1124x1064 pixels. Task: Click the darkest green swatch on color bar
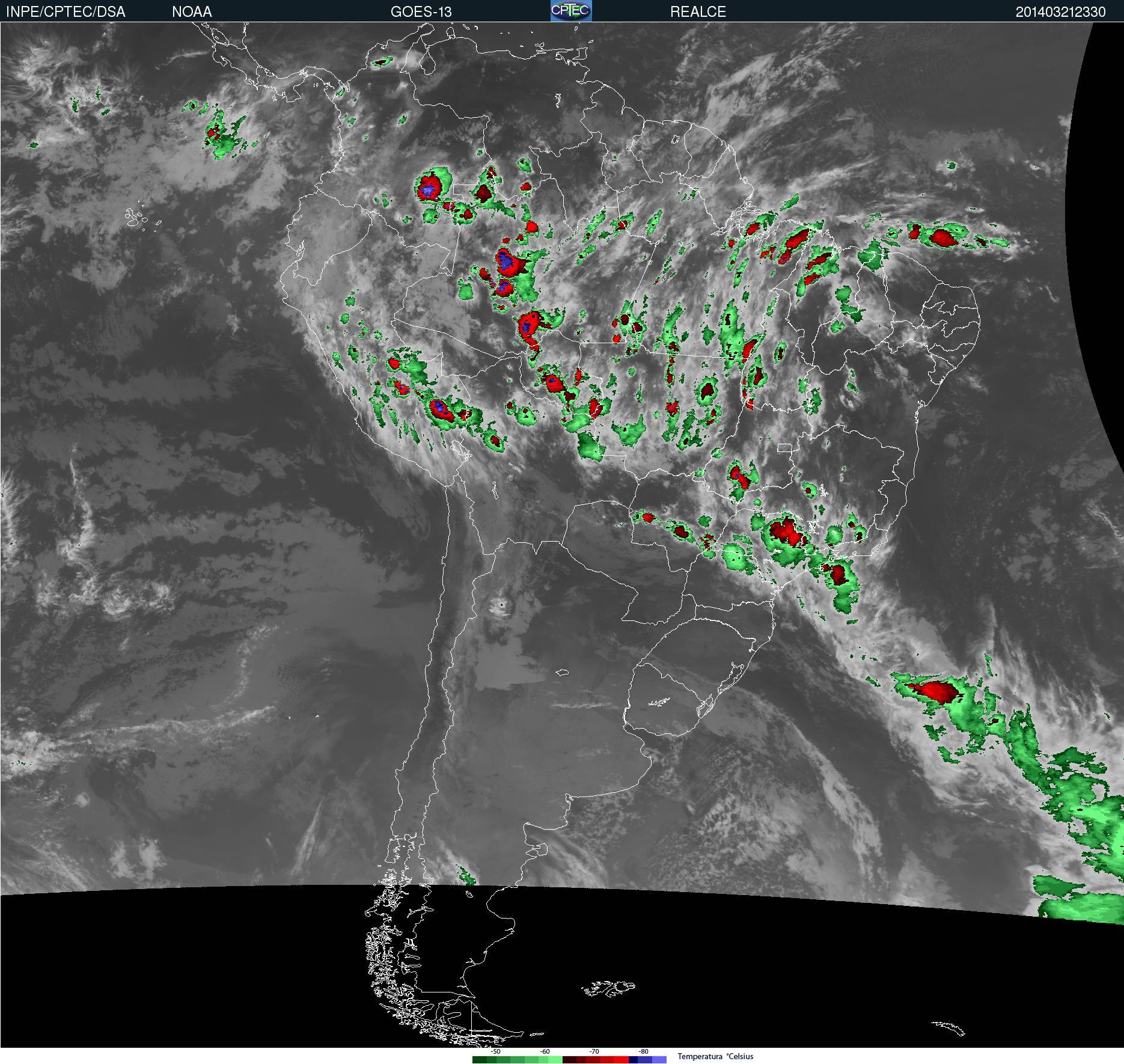pos(480,1060)
